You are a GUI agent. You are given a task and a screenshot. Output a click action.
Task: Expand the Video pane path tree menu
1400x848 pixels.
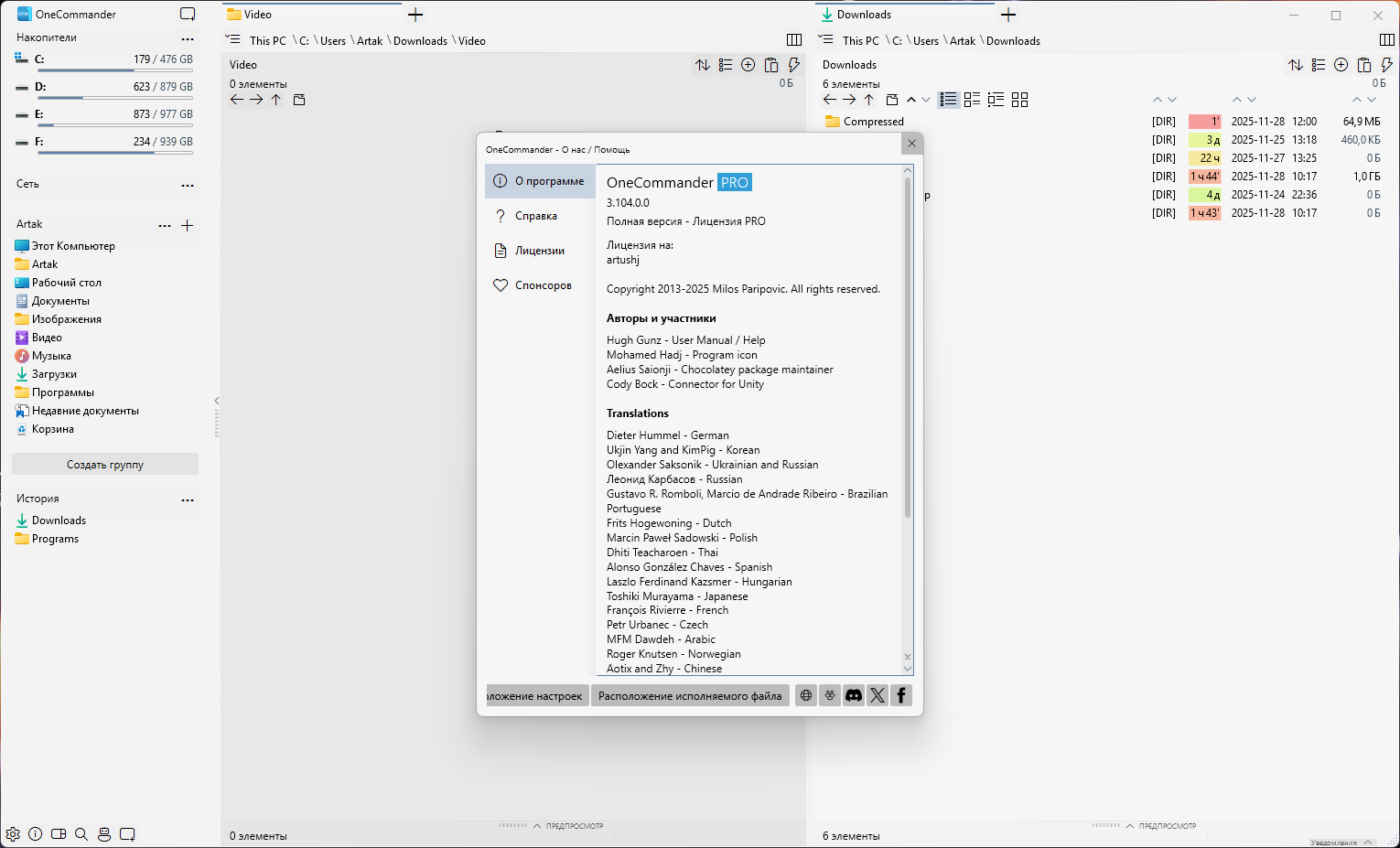pos(233,40)
